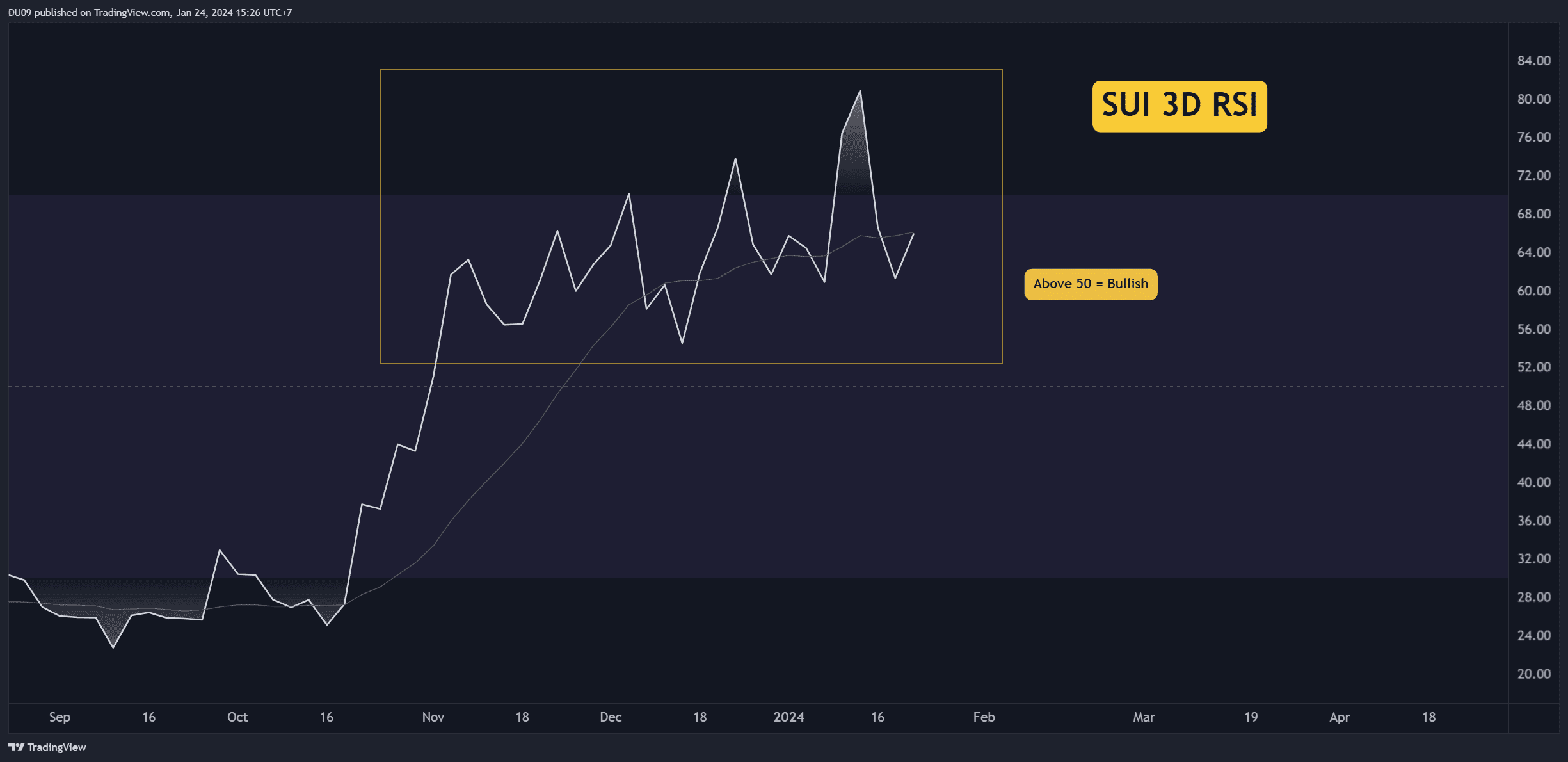Click the 'Feb' label on the time axis
The width and height of the screenshot is (1568, 762).
[x=984, y=717]
